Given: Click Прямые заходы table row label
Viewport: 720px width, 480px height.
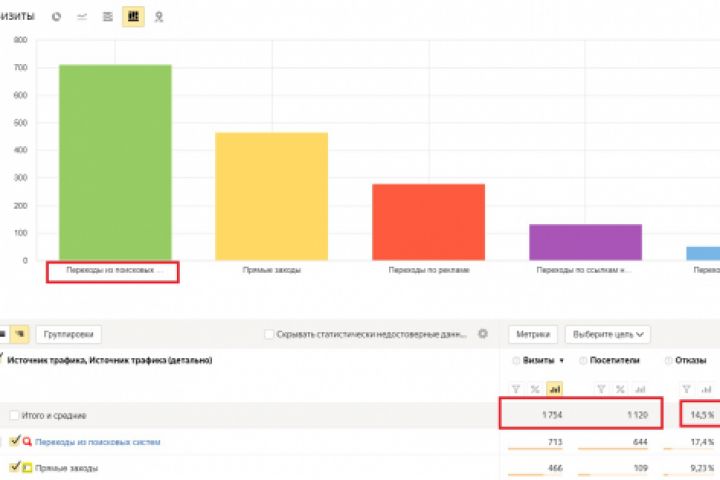Looking at the screenshot, I should [66, 468].
